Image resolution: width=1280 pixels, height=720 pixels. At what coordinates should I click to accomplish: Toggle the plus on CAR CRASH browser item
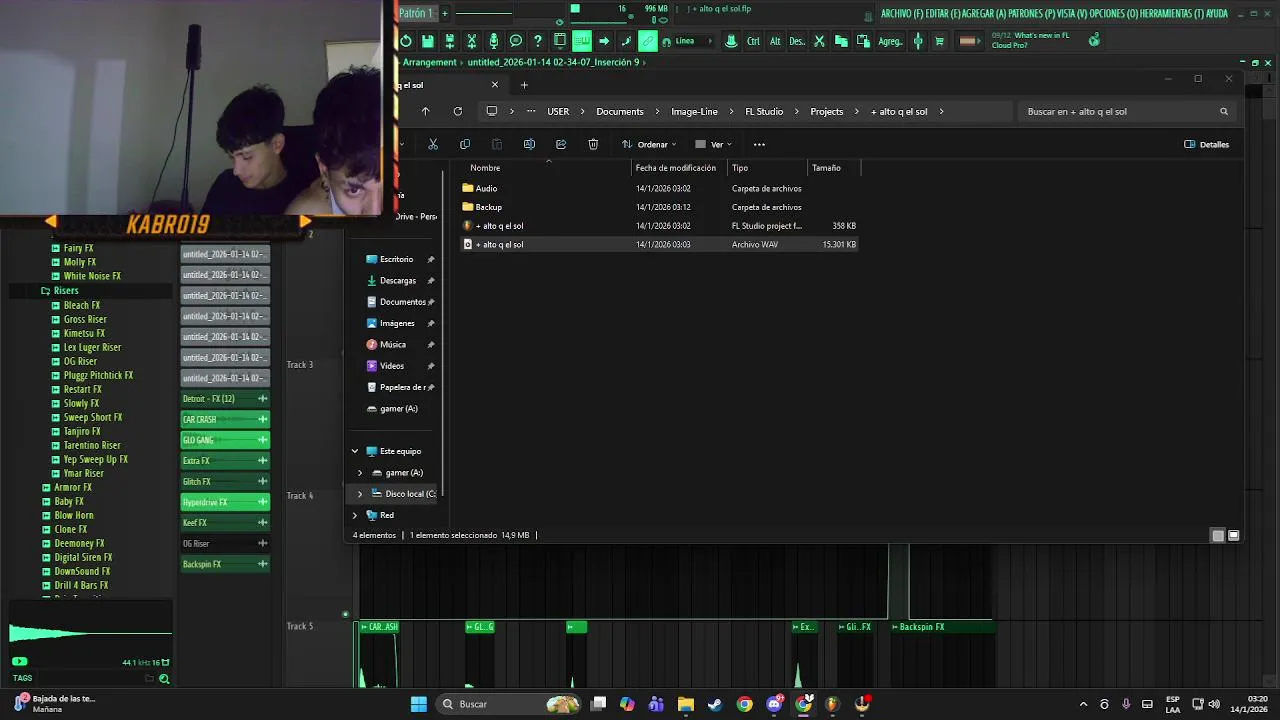tap(262, 419)
